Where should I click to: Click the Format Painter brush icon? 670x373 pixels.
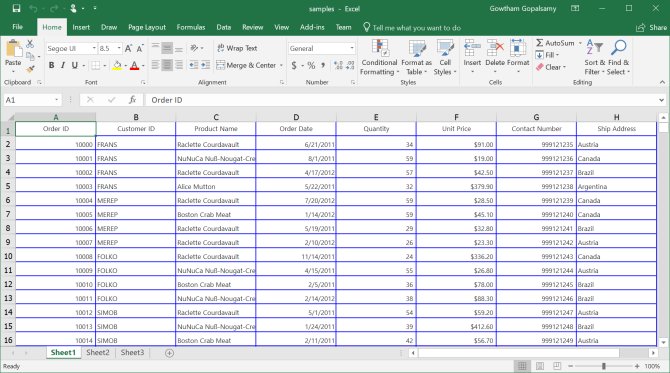click(30, 68)
